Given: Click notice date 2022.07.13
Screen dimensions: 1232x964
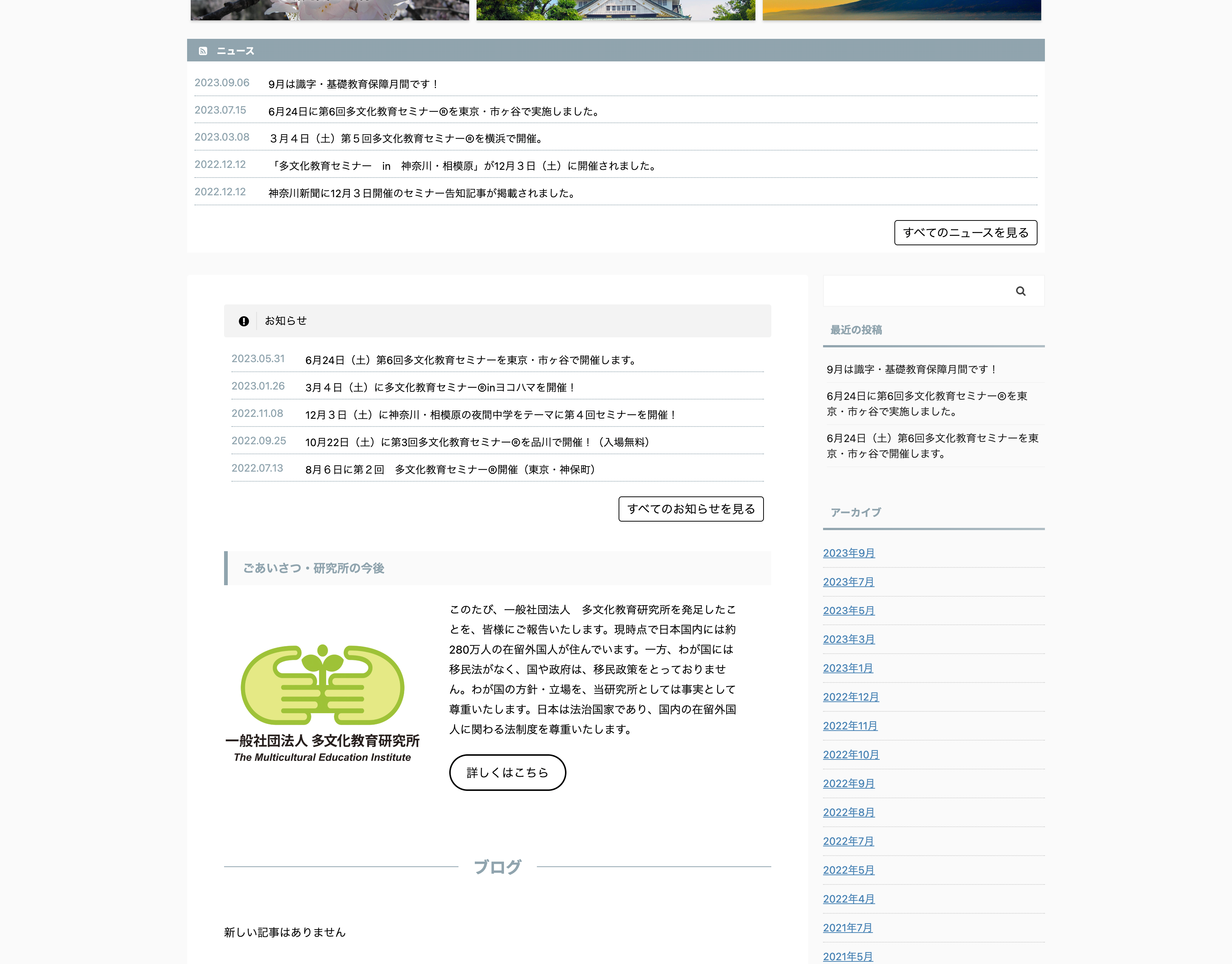Looking at the screenshot, I should (x=257, y=468).
